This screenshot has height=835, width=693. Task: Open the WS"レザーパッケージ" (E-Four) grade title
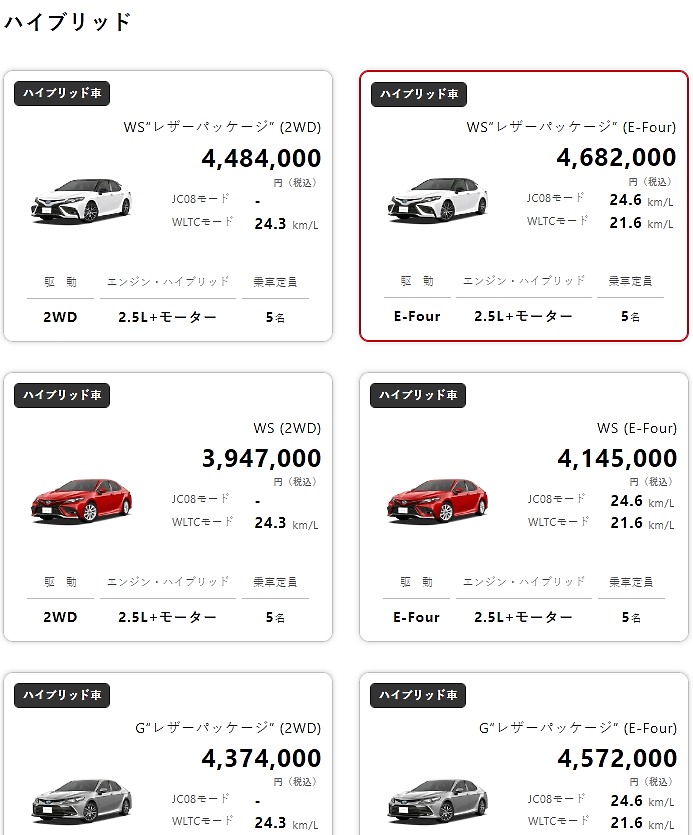pyautogui.click(x=571, y=127)
